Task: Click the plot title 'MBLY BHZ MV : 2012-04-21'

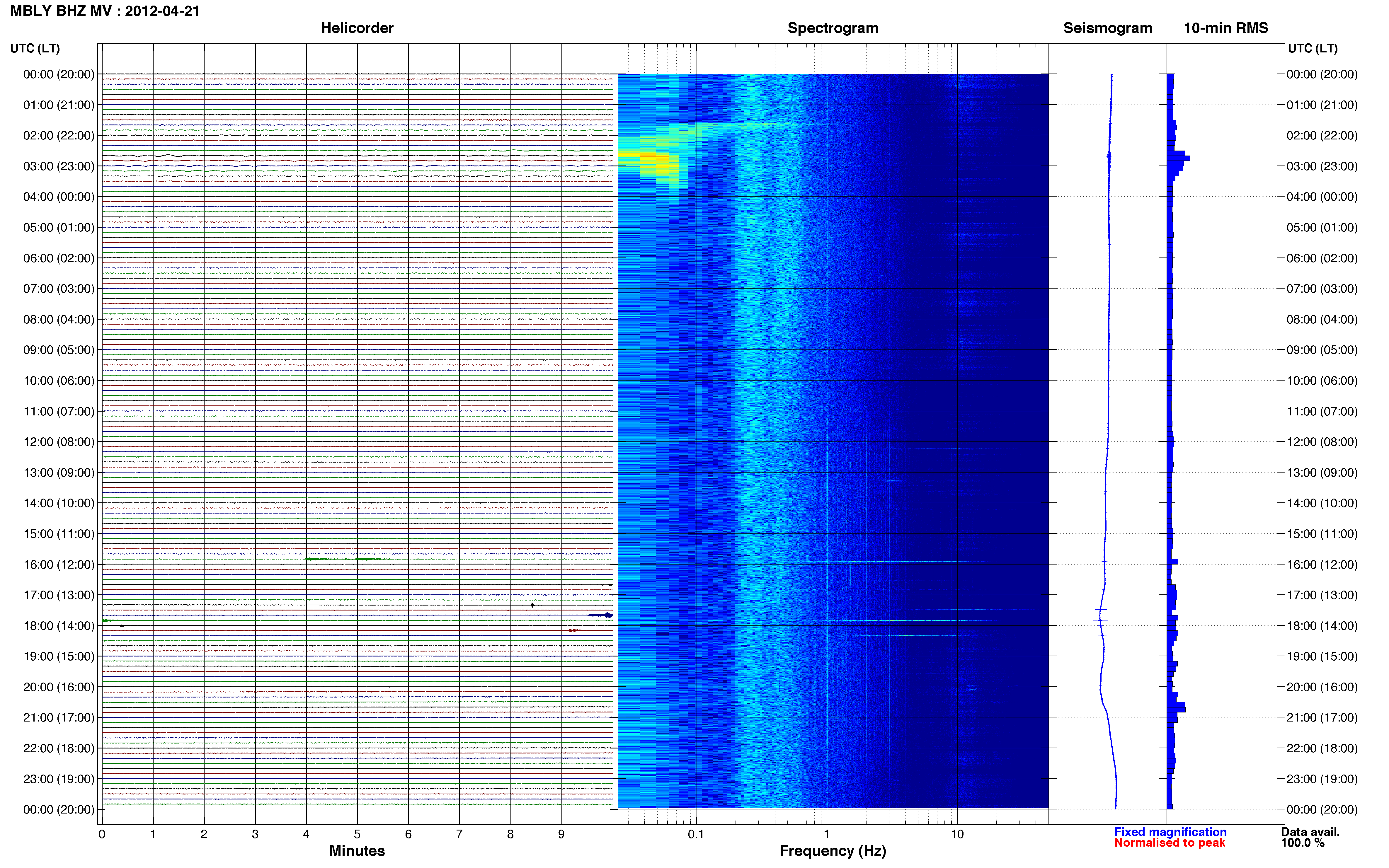Action: tap(105, 11)
